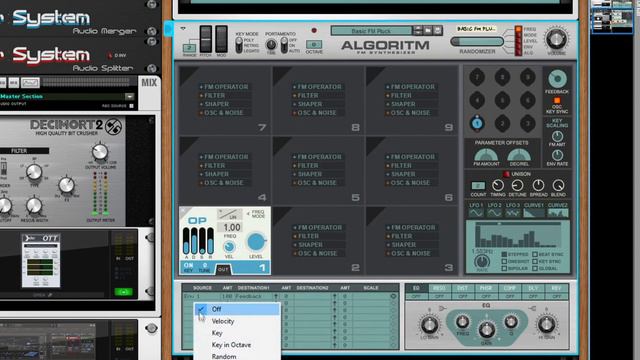640x360 pixels.
Task: Save the Algoritm patch with the disk icon
Action: [438, 31]
